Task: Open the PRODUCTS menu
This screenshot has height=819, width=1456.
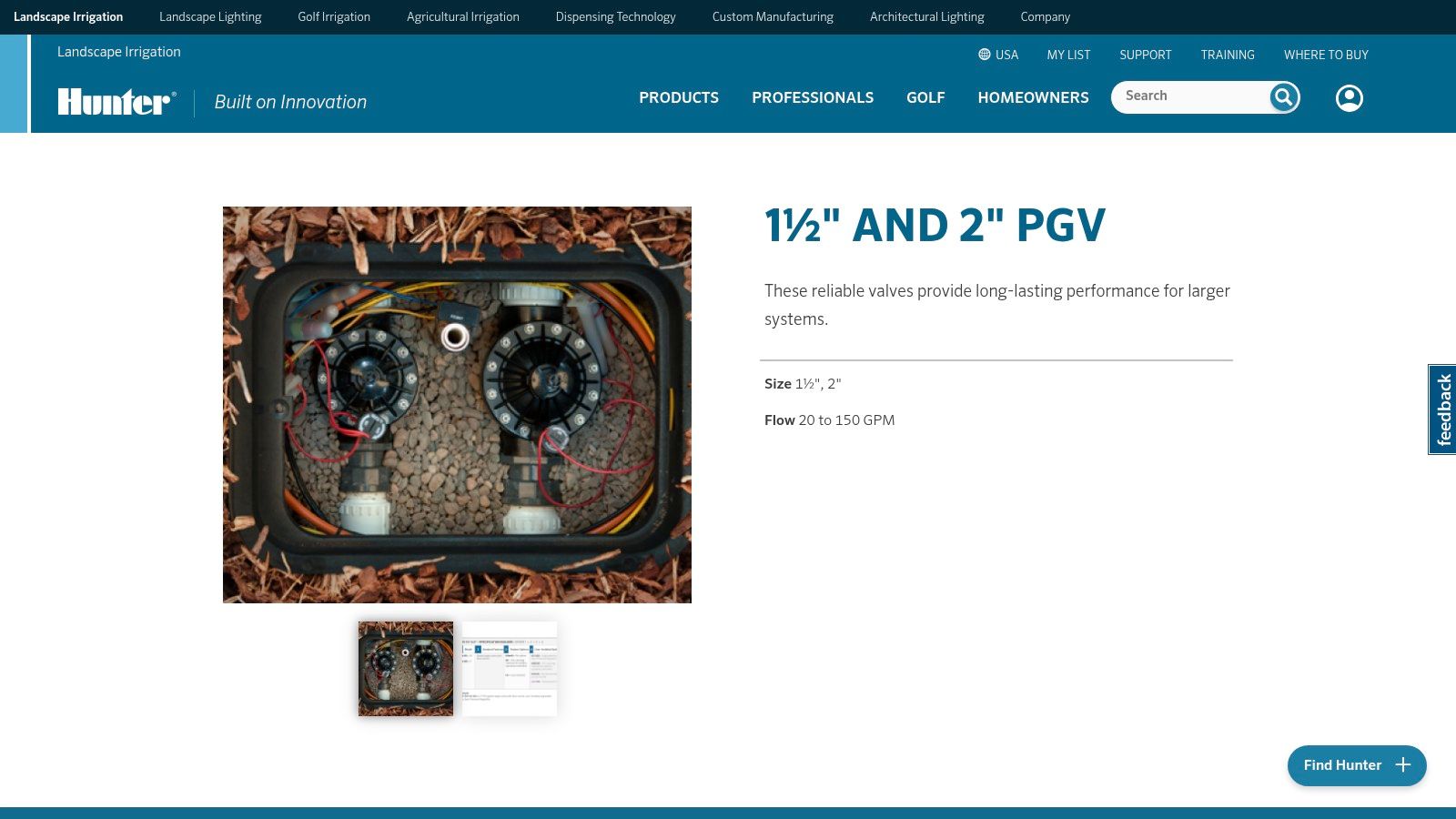Action: click(x=679, y=97)
